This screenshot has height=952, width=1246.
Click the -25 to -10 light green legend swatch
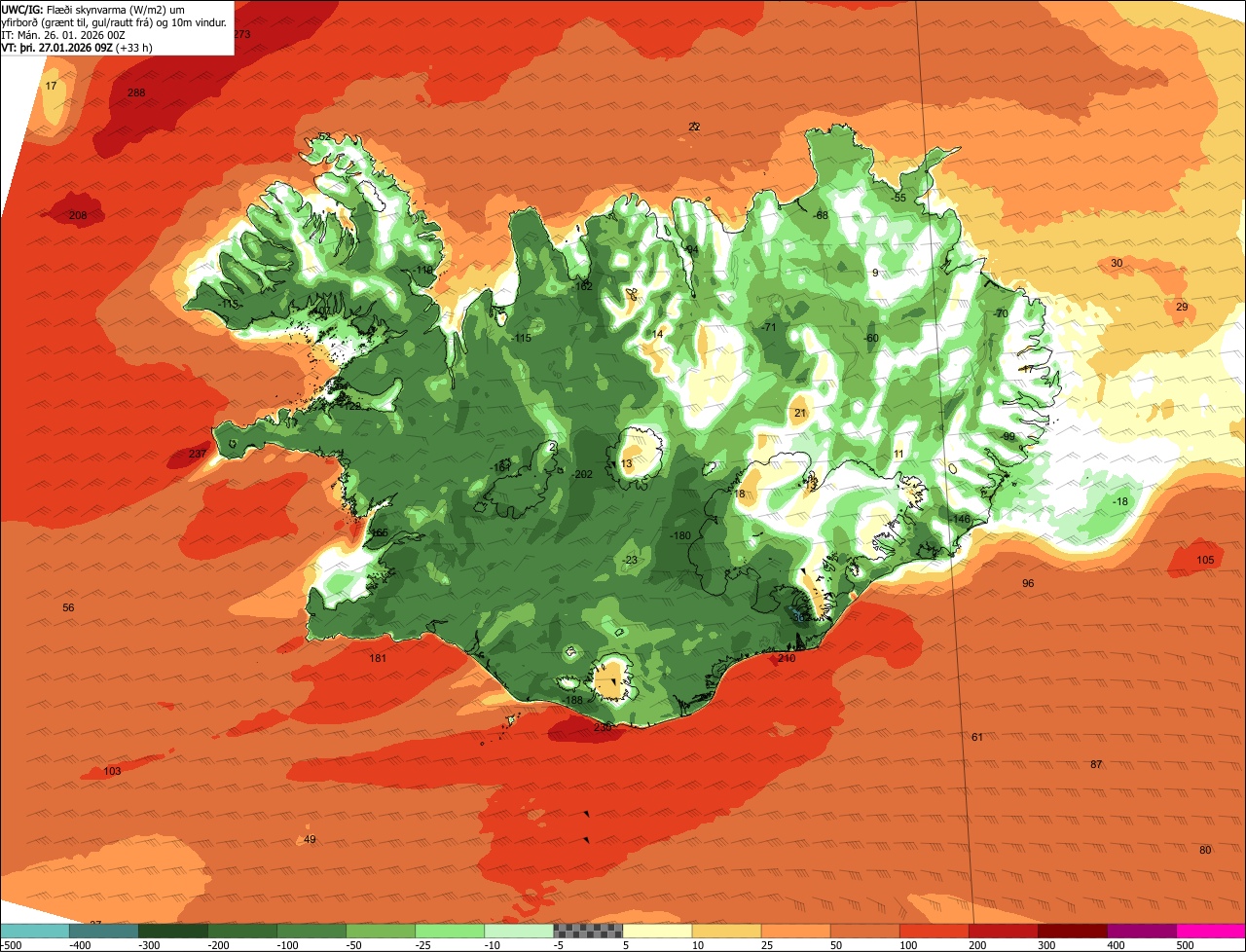pos(450,931)
